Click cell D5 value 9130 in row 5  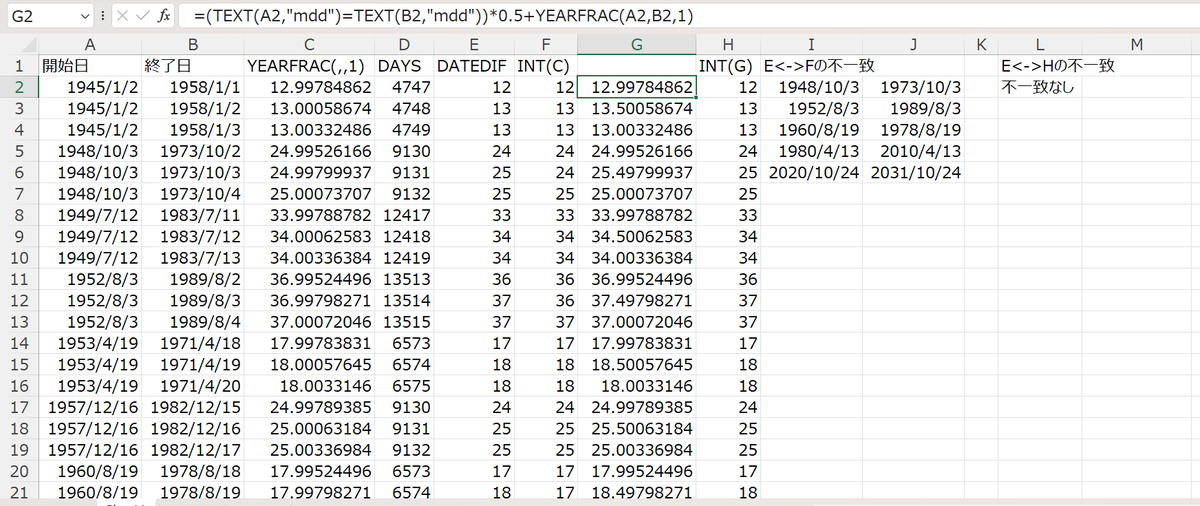(405, 152)
